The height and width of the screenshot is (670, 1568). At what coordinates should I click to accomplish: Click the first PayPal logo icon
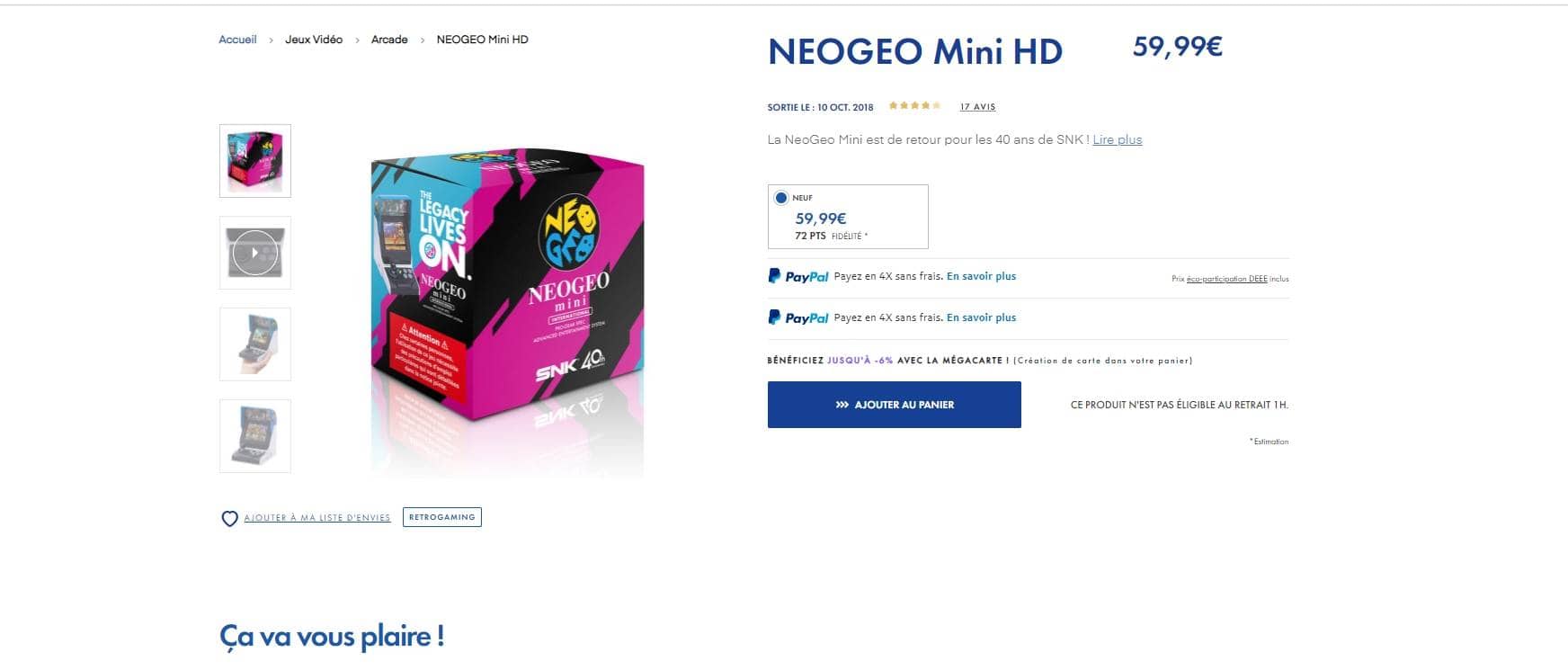[797, 276]
